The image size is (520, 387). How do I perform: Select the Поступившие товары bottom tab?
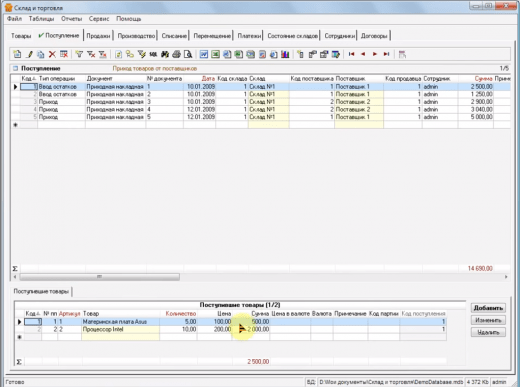point(41,291)
